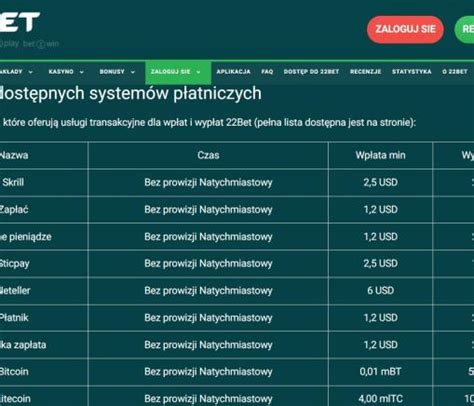Select the pieniądze row name
The image size is (474, 406).
click(x=26, y=237)
